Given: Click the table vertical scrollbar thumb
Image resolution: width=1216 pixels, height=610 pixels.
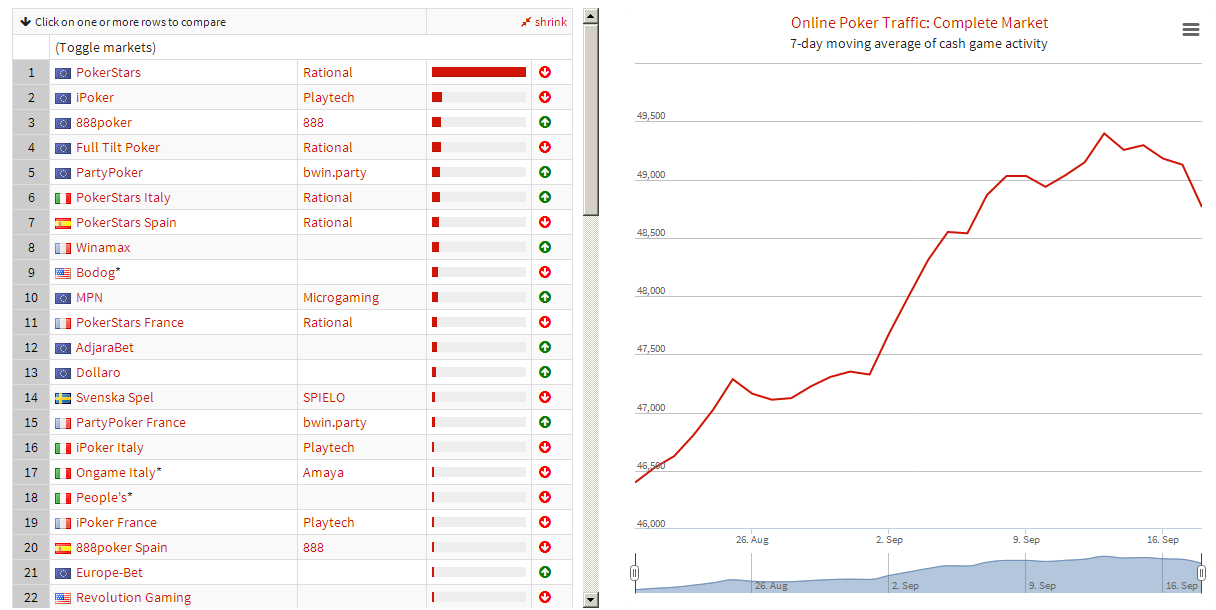Looking at the screenshot, I should 591,119.
